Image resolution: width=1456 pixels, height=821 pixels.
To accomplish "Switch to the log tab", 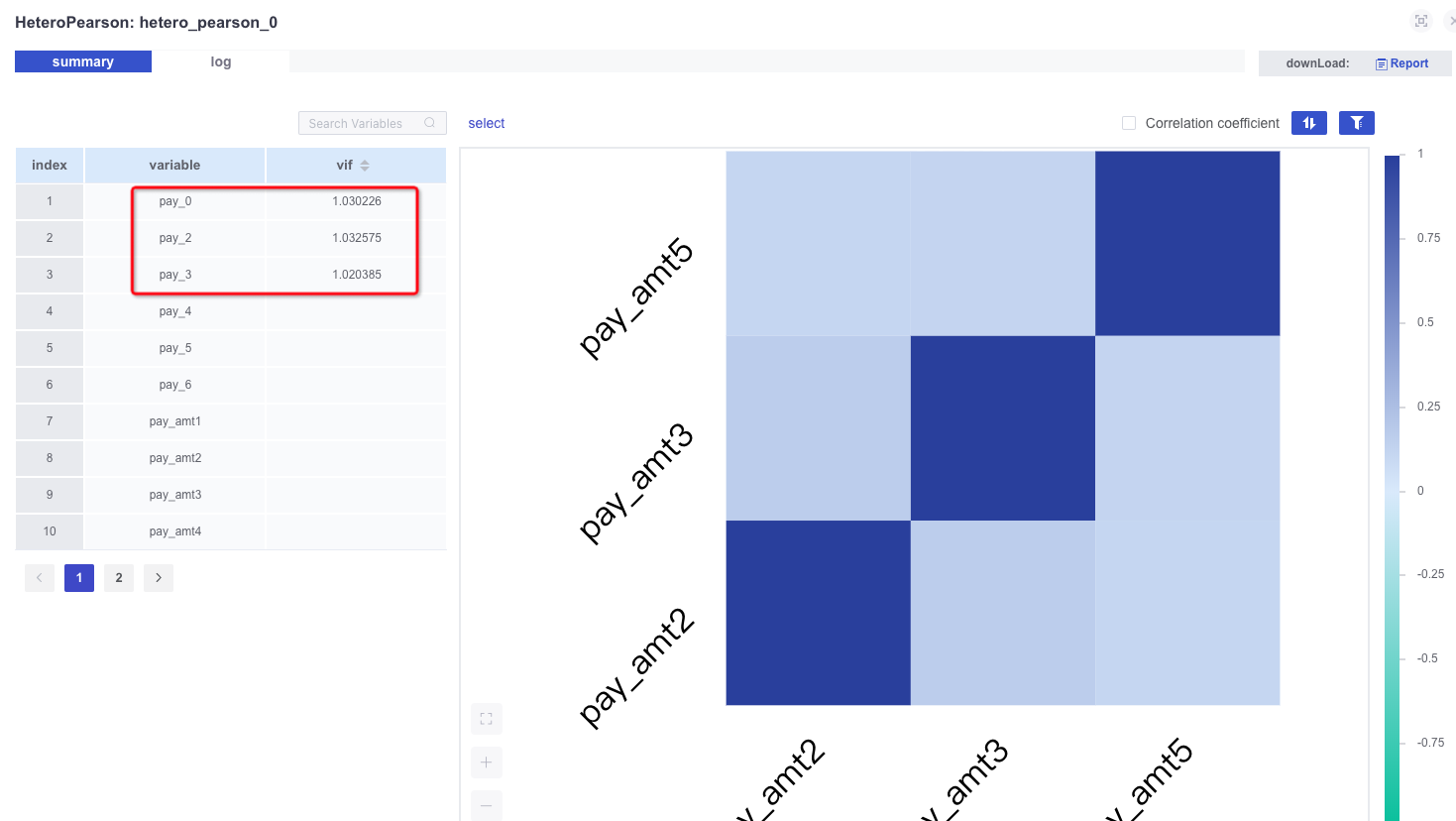I will (x=220, y=60).
